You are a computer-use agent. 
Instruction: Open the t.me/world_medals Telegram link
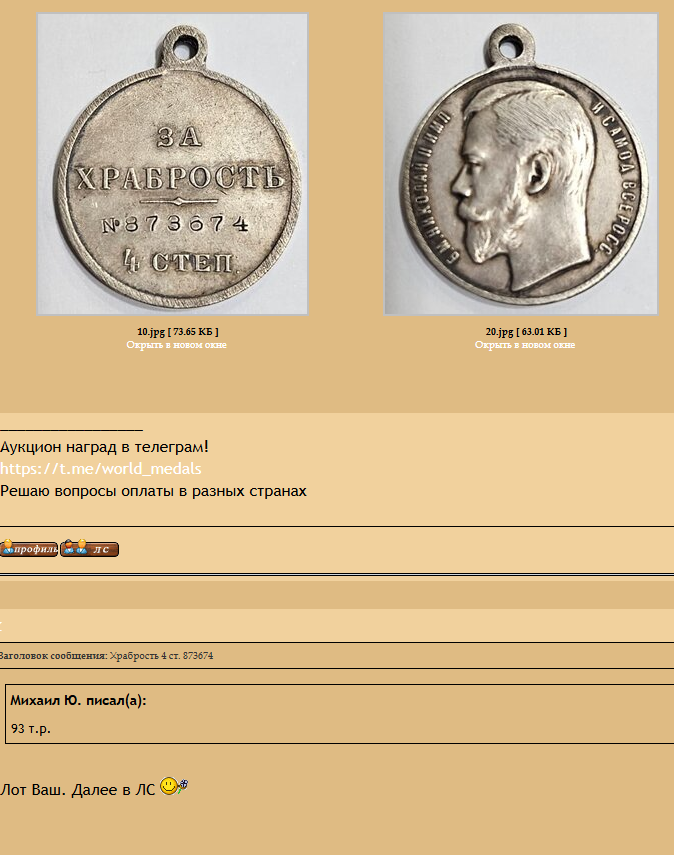(x=101, y=469)
